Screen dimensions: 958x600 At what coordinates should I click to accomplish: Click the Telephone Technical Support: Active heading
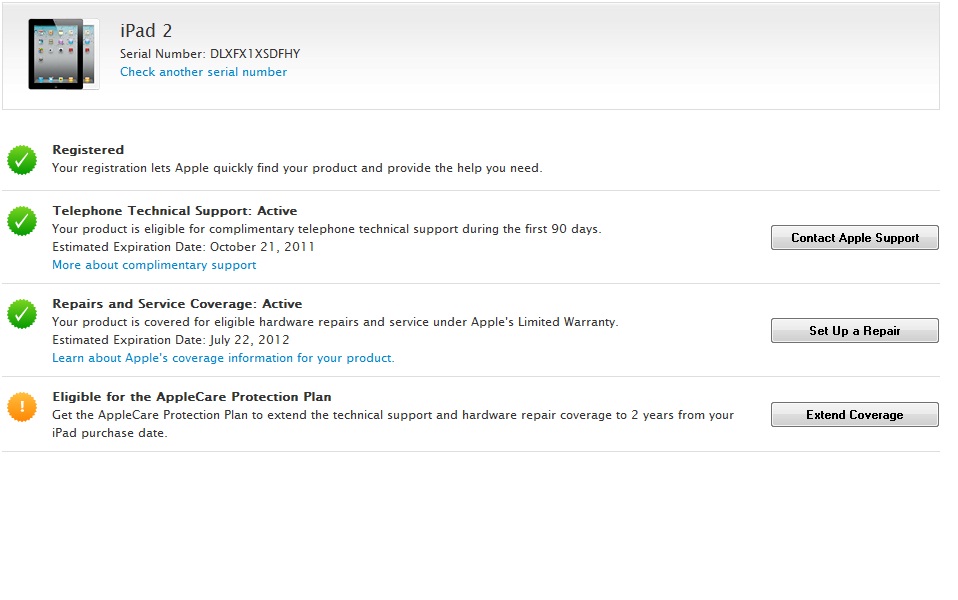[174, 211]
